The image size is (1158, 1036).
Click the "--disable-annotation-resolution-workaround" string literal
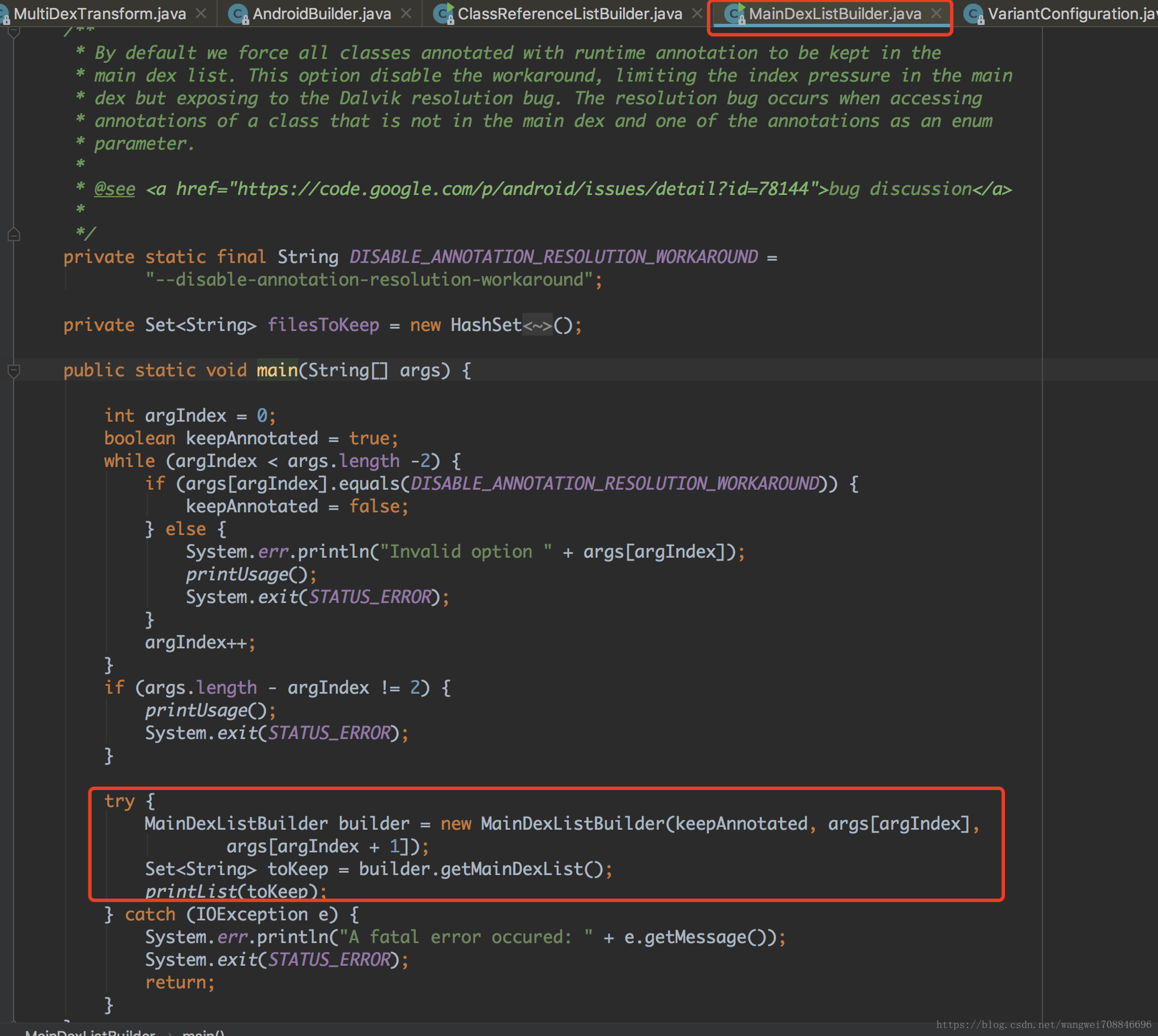pos(369,280)
